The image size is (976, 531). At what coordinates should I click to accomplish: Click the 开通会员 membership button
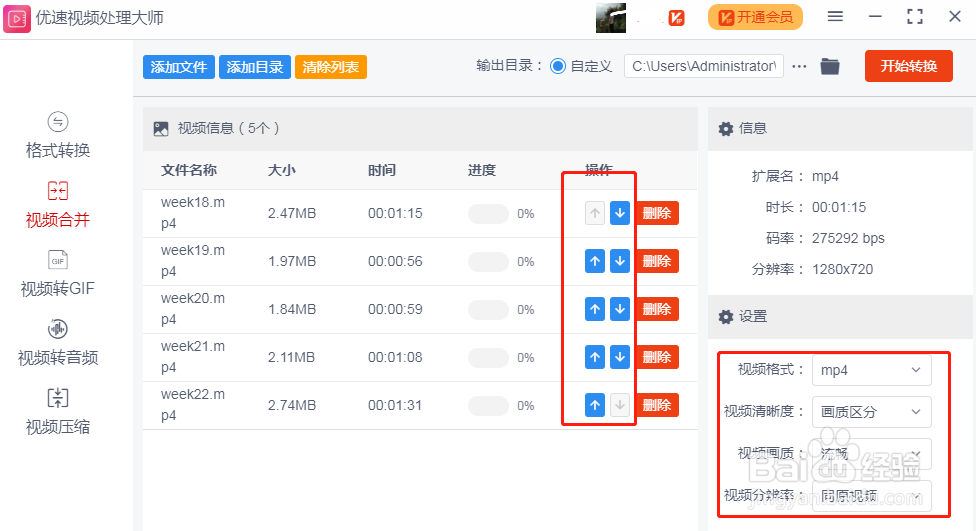(x=755, y=17)
